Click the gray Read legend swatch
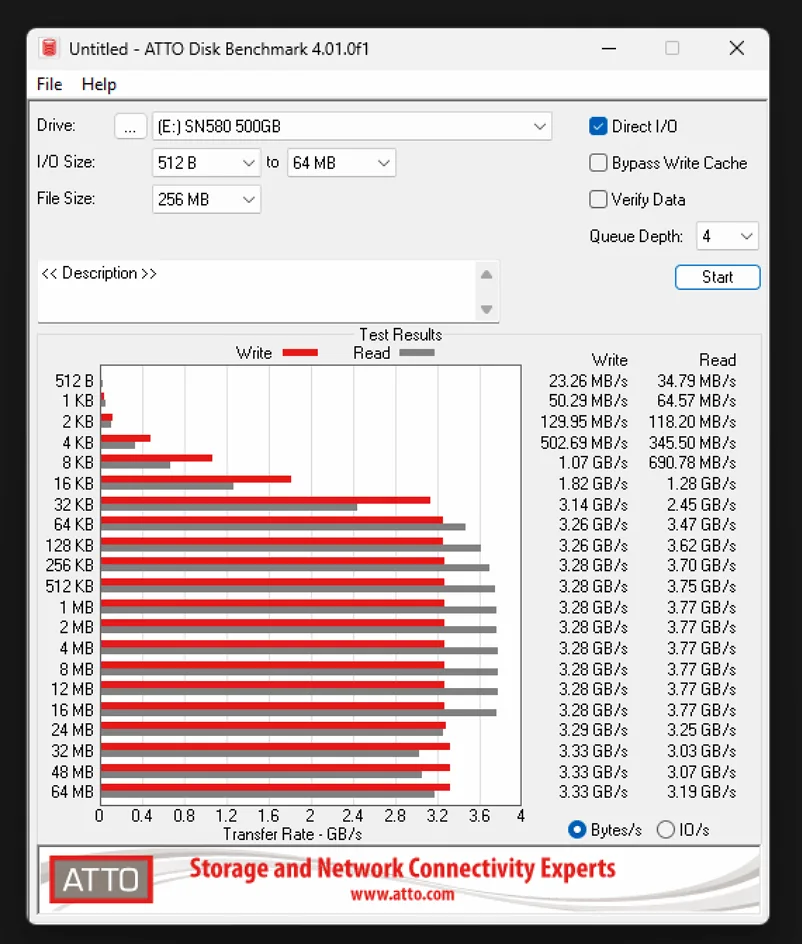 417,353
